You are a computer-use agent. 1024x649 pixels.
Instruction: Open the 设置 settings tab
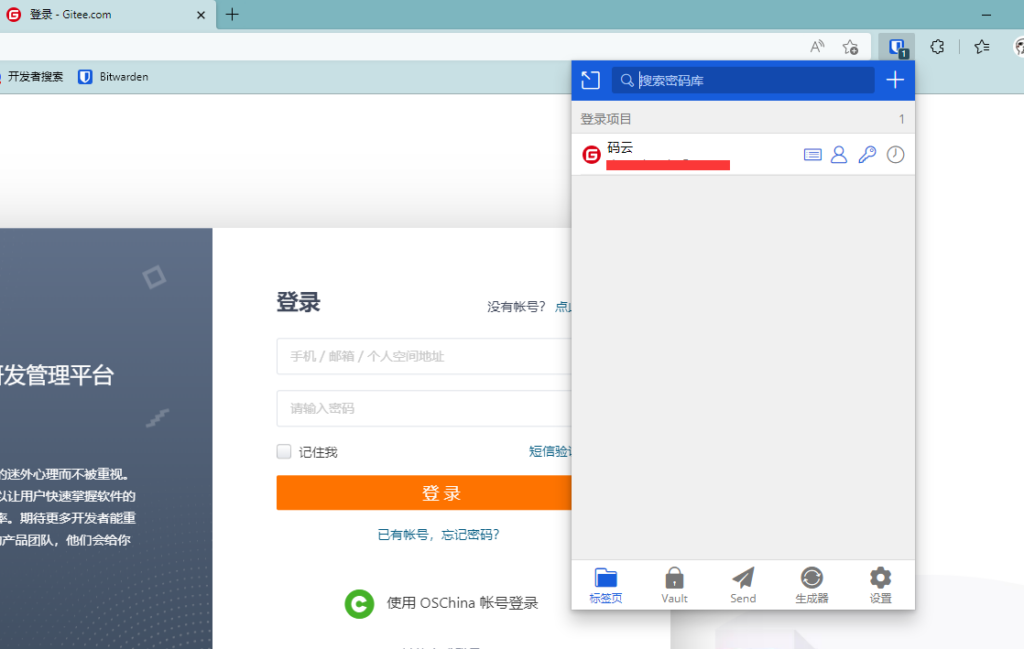tap(880, 585)
